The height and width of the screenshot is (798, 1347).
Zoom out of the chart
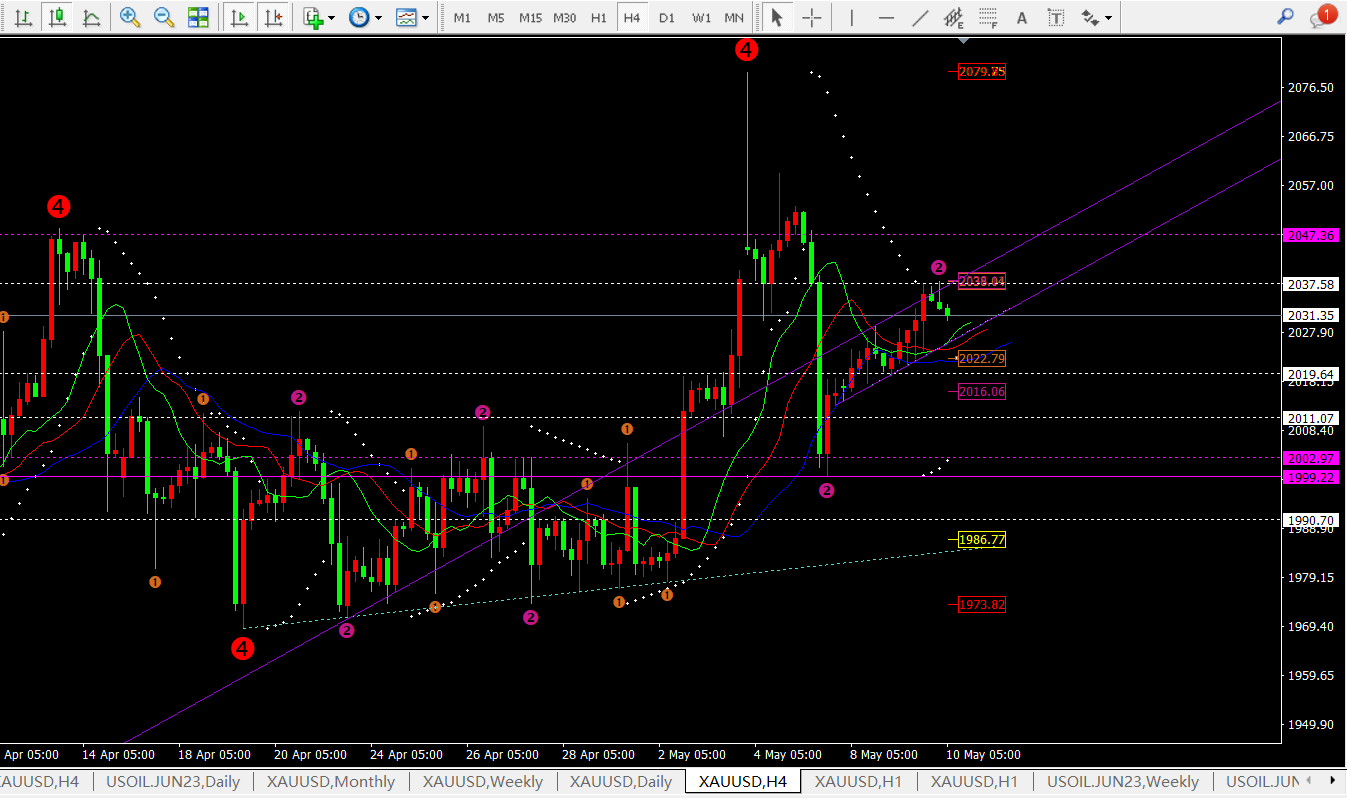pos(164,17)
